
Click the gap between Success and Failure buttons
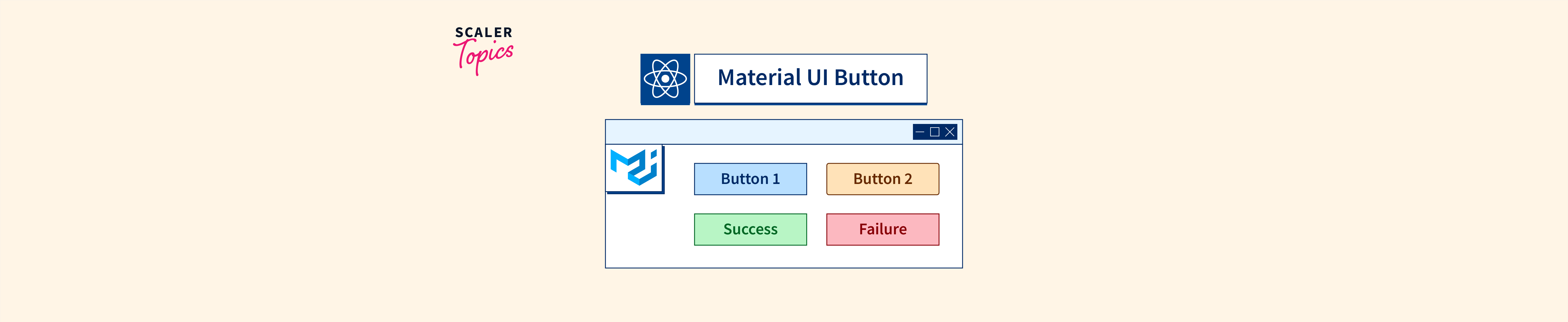pyautogui.click(x=816, y=230)
